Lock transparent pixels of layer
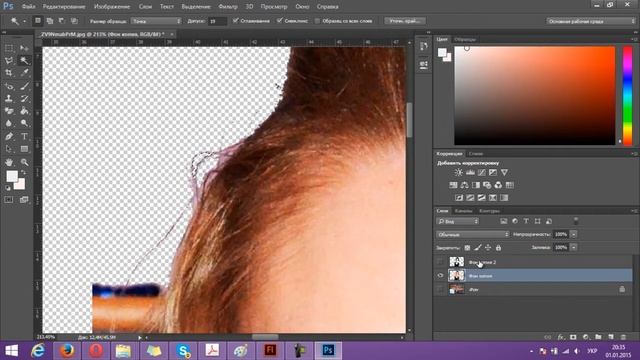Screen dimensions: 640x360 467,248
